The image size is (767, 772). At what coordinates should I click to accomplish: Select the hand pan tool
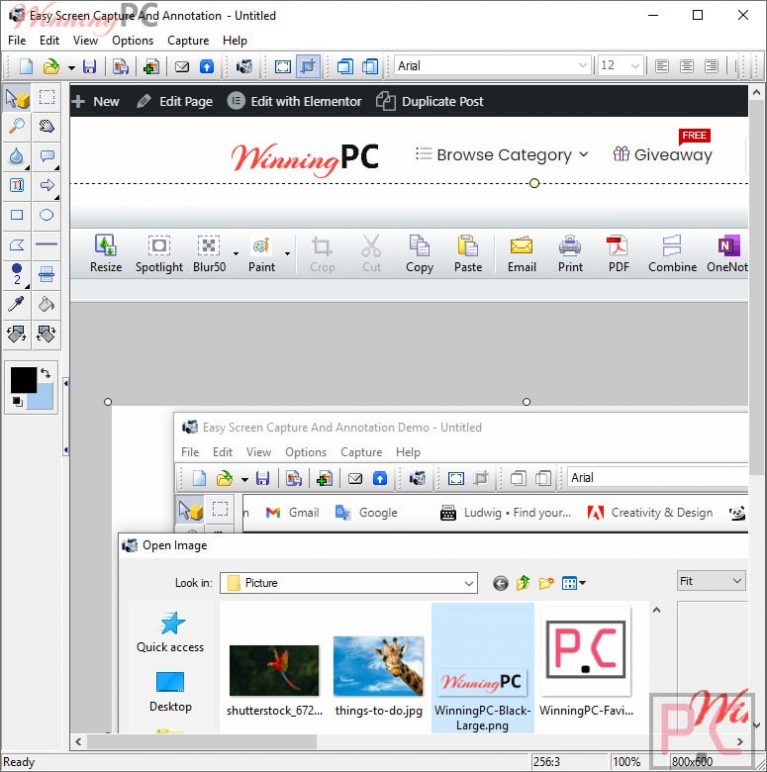click(x=46, y=127)
